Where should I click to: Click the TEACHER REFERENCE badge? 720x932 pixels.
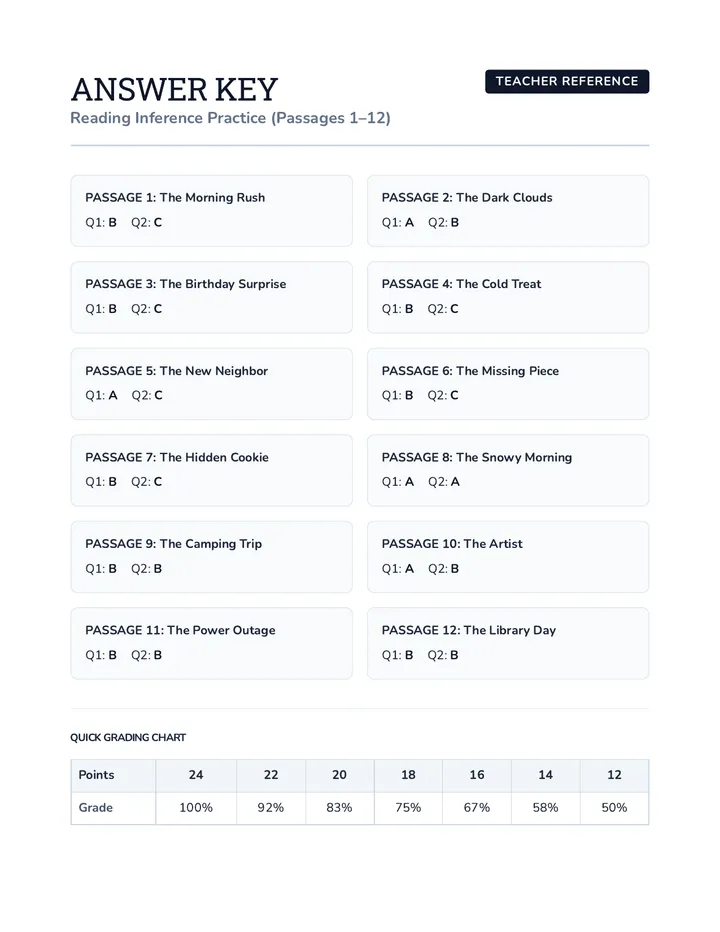pos(567,81)
